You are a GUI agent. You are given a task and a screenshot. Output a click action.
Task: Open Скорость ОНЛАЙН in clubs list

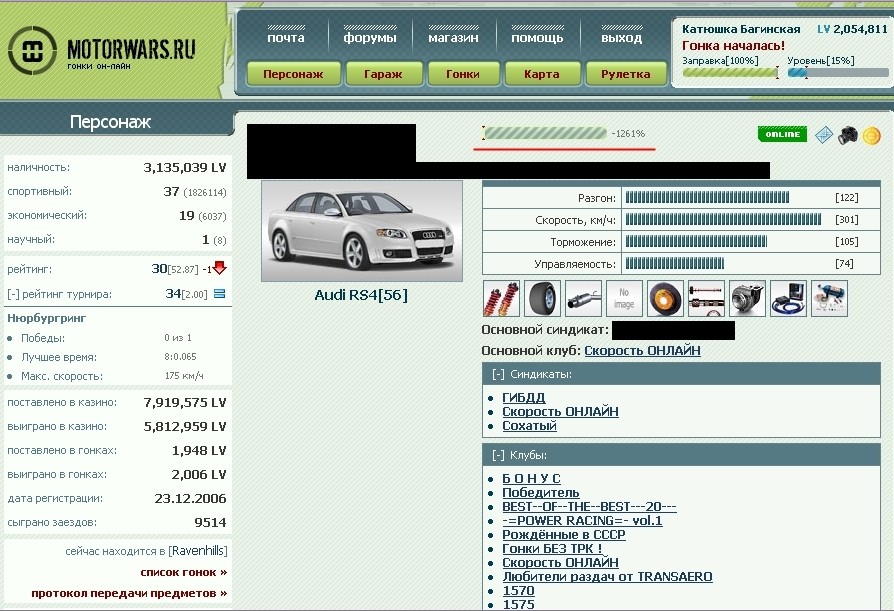pos(560,563)
